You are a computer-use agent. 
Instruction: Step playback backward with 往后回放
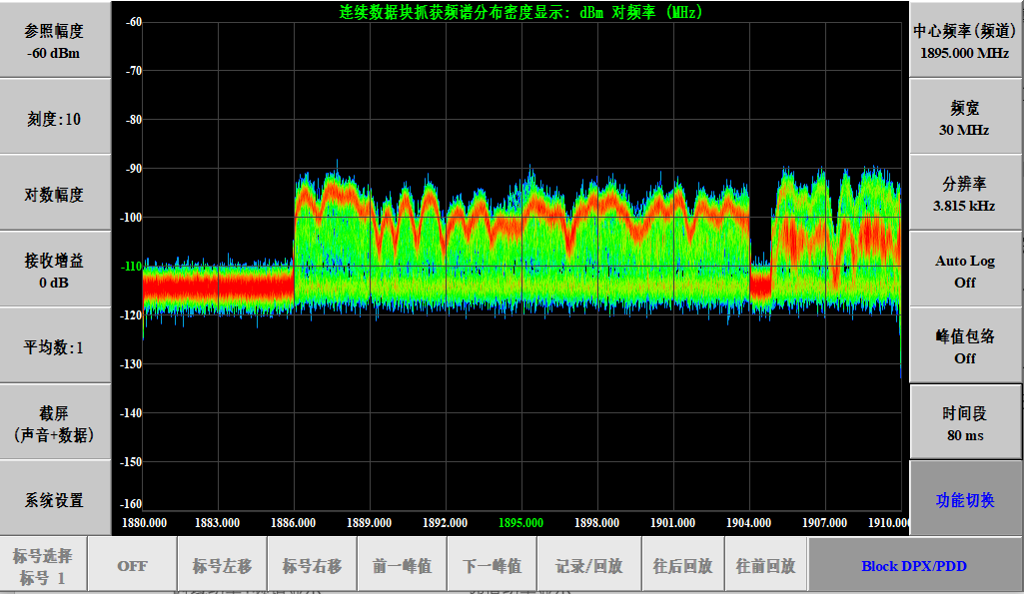pyautogui.click(x=683, y=565)
